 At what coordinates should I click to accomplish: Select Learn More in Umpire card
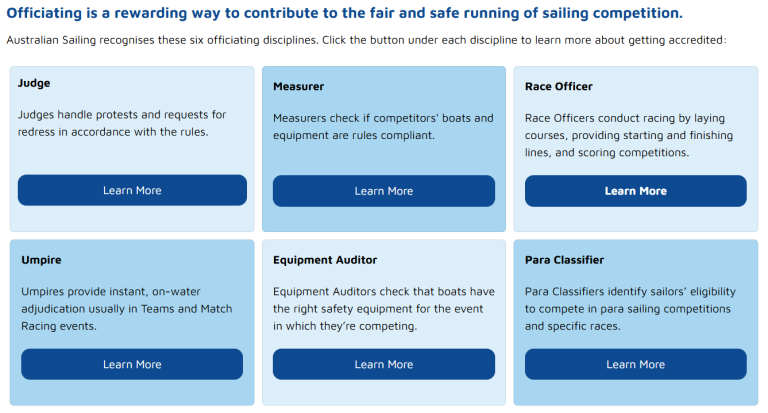132,364
